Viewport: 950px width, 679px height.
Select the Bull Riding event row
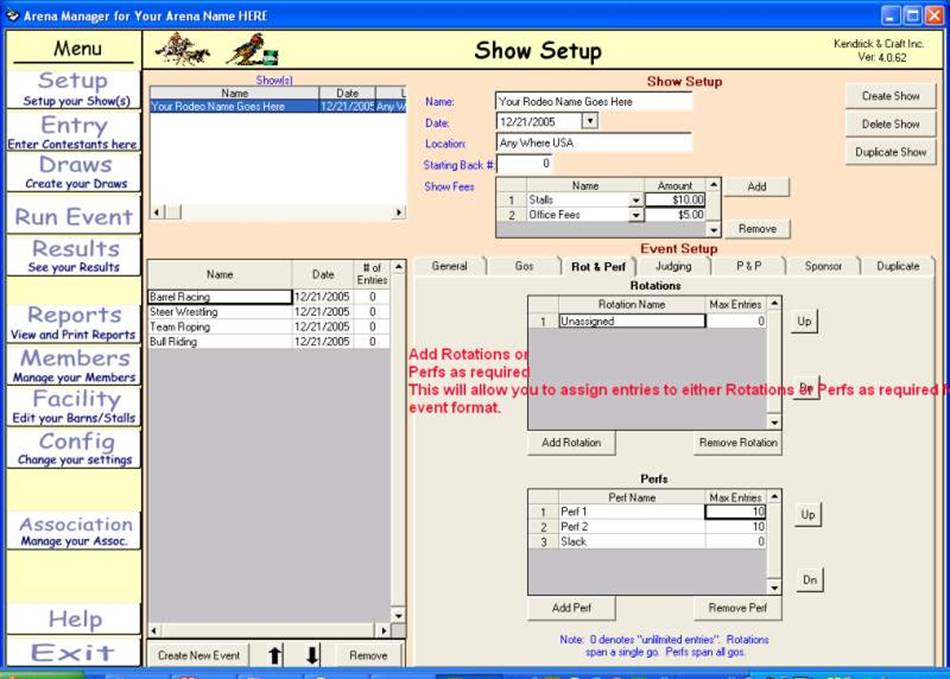(219, 342)
